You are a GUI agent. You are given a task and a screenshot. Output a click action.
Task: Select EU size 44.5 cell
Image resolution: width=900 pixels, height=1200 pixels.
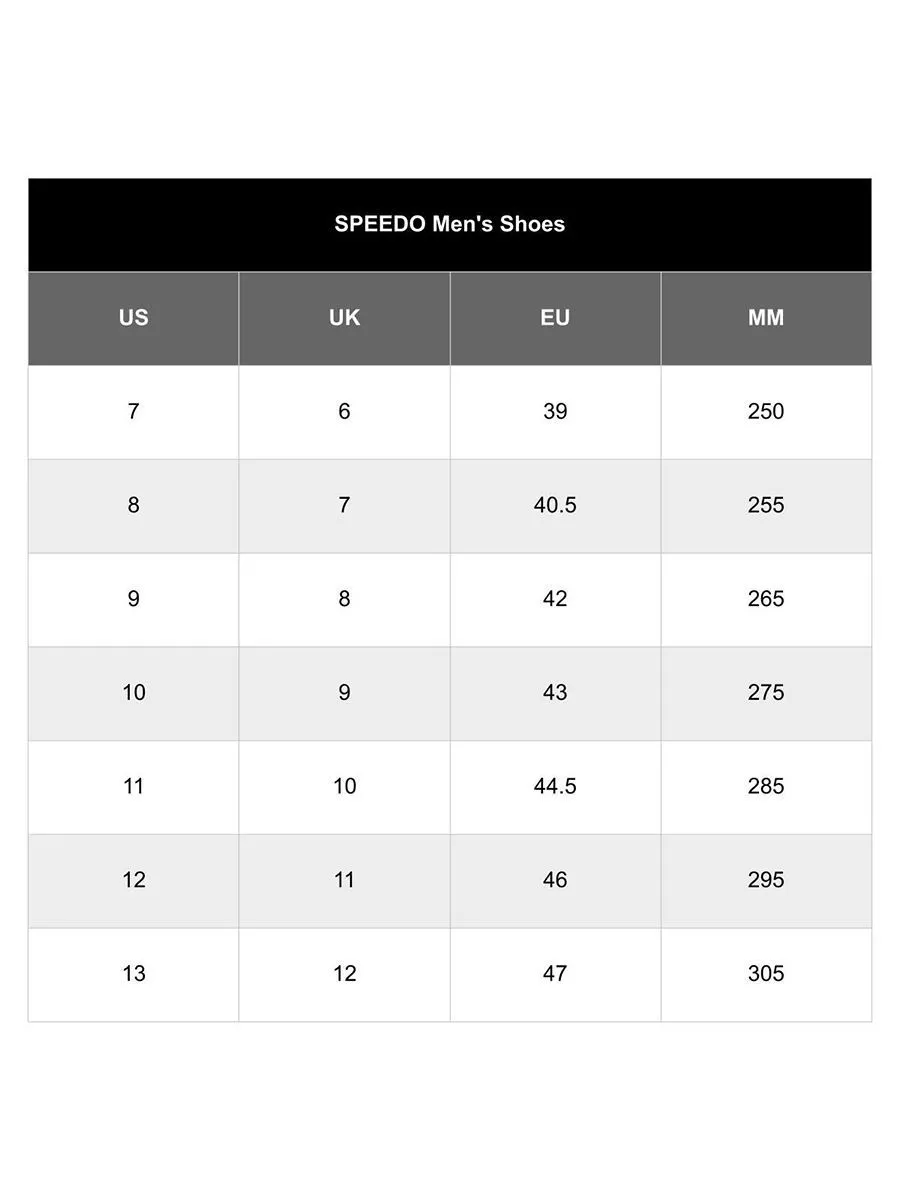tap(555, 786)
